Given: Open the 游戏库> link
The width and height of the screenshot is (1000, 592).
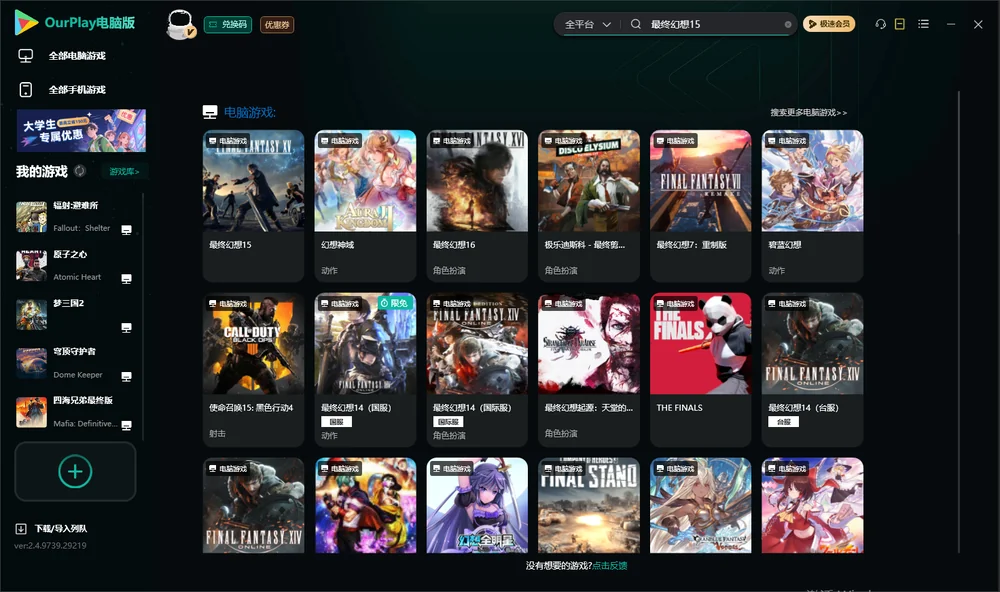Looking at the screenshot, I should (x=124, y=172).
